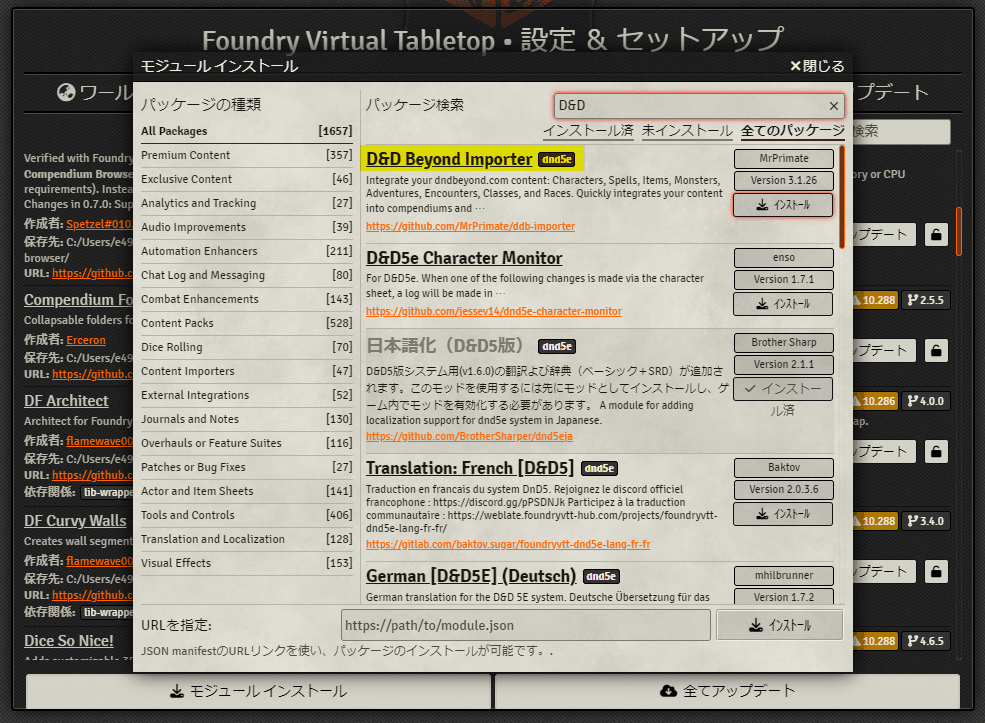
Task: Select Actor and Item Sheets category
Action: point(246,491)
